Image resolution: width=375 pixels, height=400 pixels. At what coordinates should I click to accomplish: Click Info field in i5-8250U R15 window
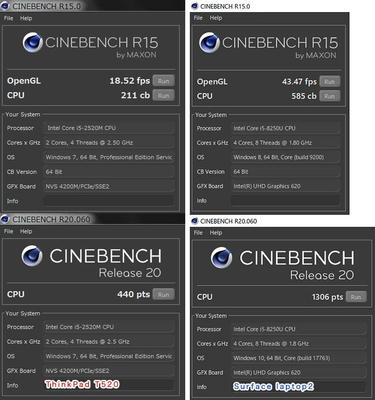286,201
